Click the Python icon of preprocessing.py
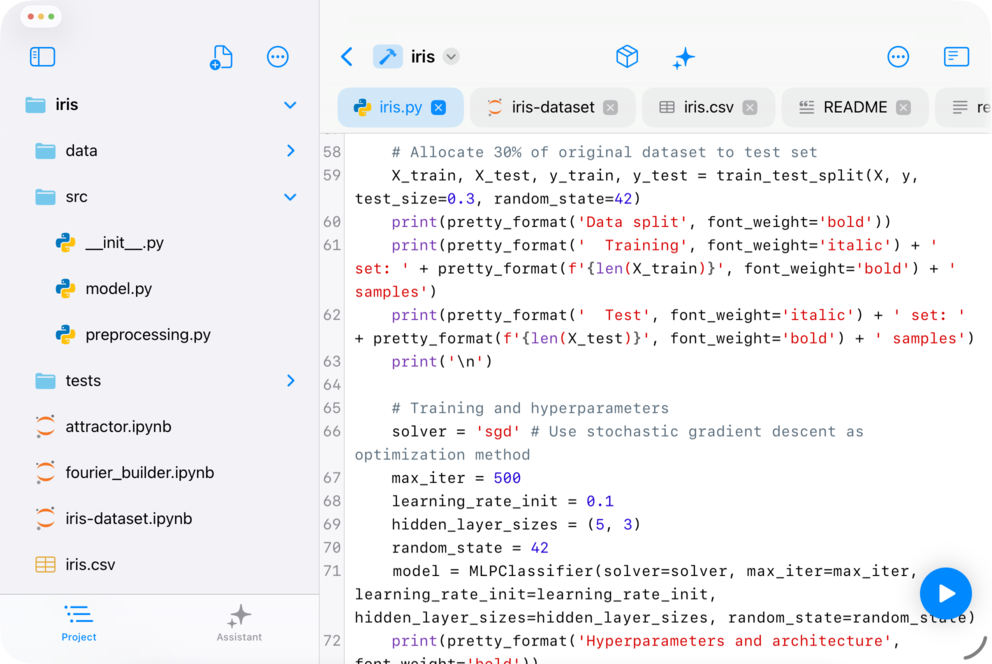The width and height of the screenshot is (992, 664). 65,335
